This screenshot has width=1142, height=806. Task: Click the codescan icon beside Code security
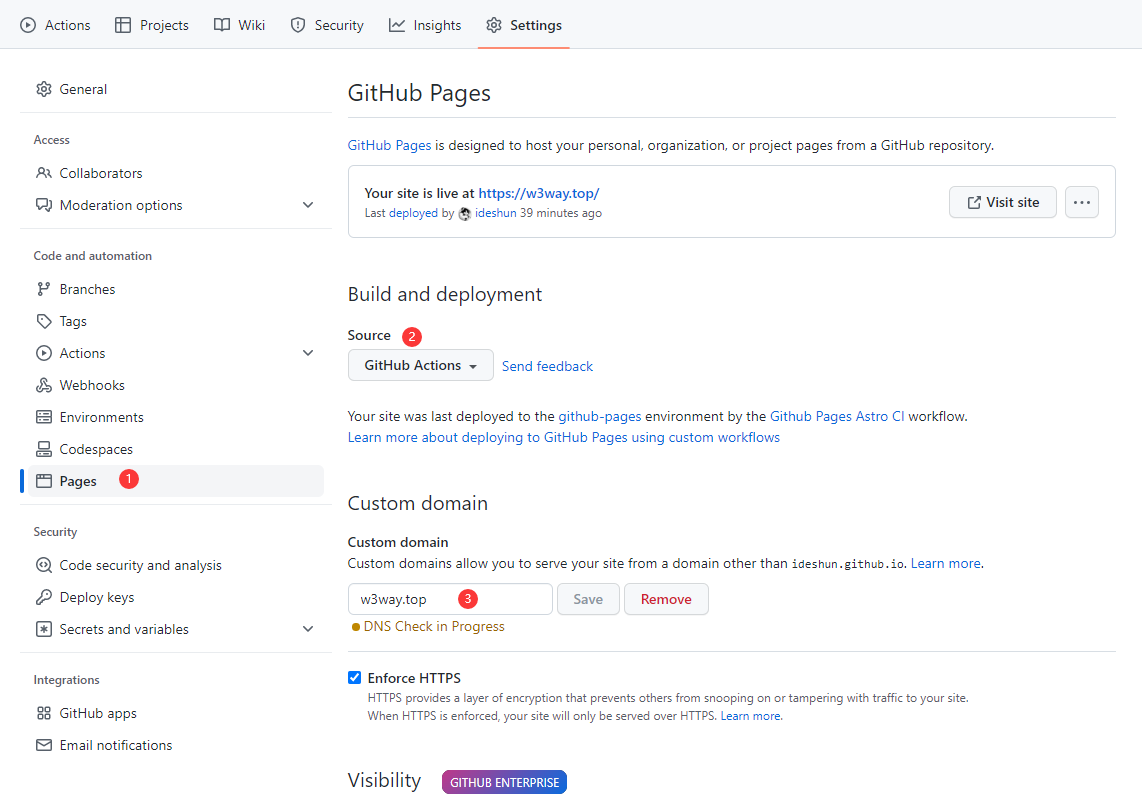(x=44, y=565)
